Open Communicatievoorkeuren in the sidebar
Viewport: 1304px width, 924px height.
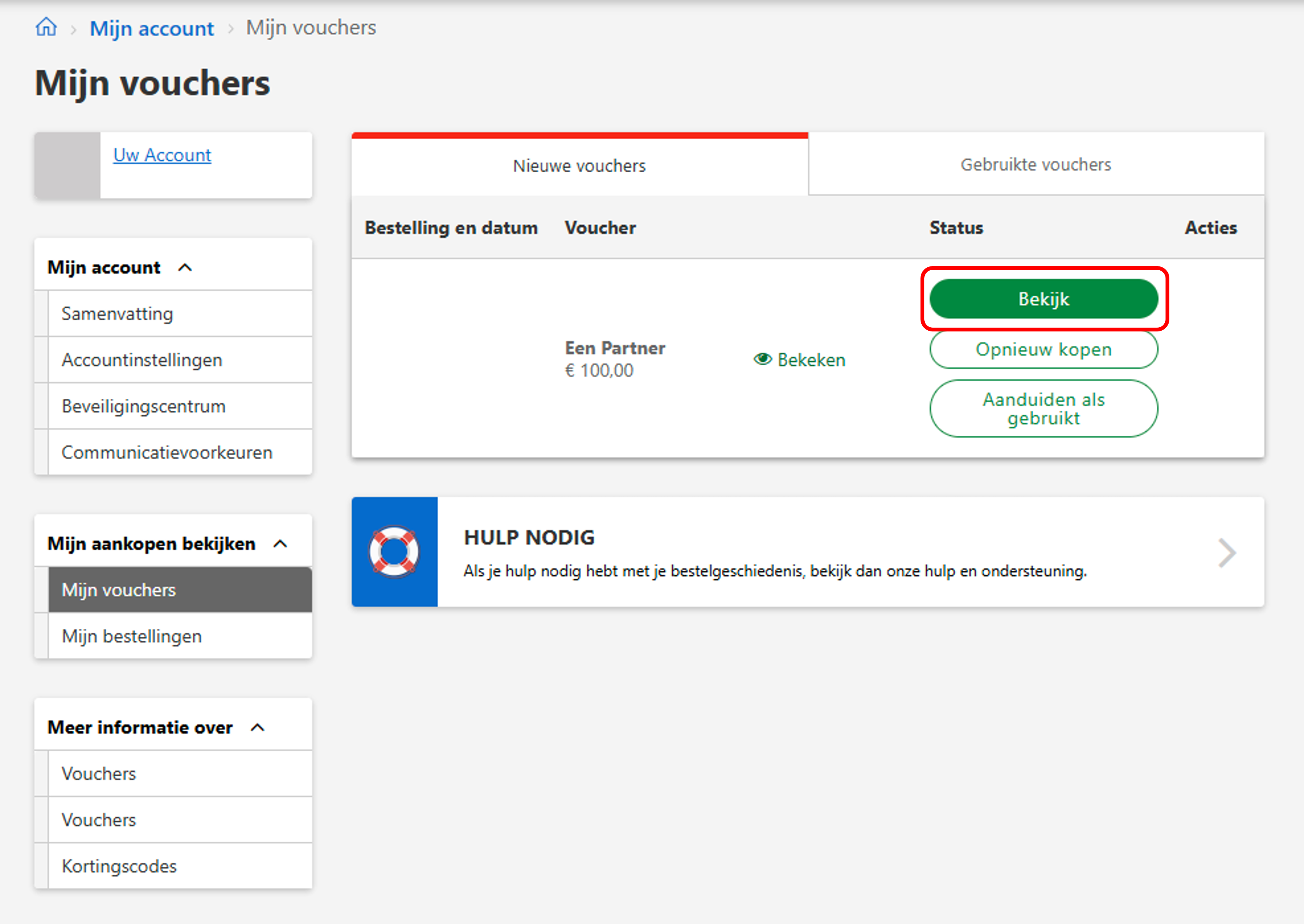(x=180, y=452)
